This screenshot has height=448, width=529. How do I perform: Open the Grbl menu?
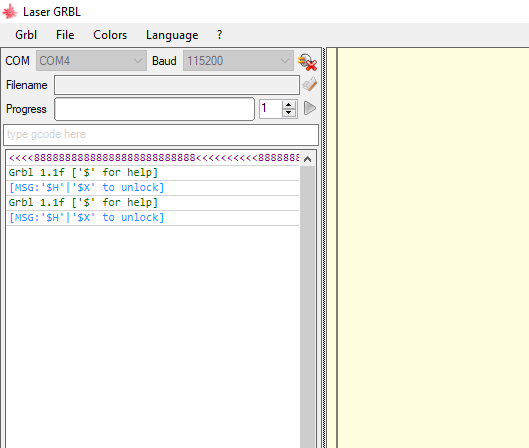click(x=26, y=35)
